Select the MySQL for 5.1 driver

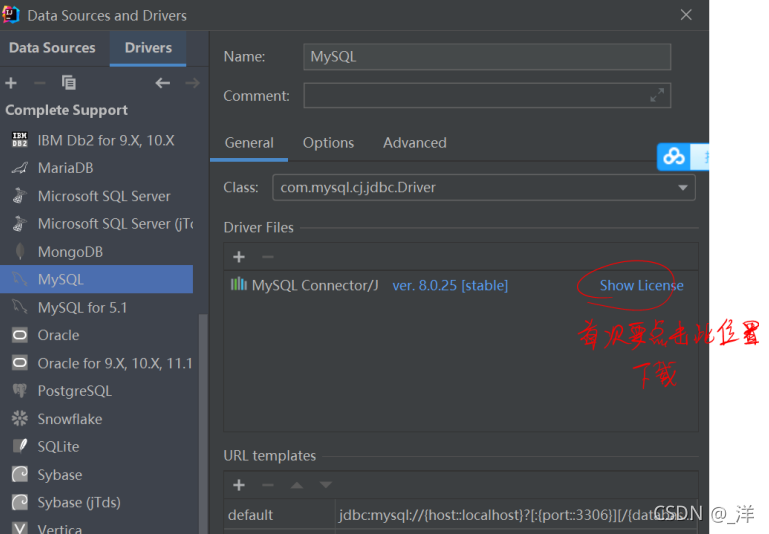[x=97, y=307]
